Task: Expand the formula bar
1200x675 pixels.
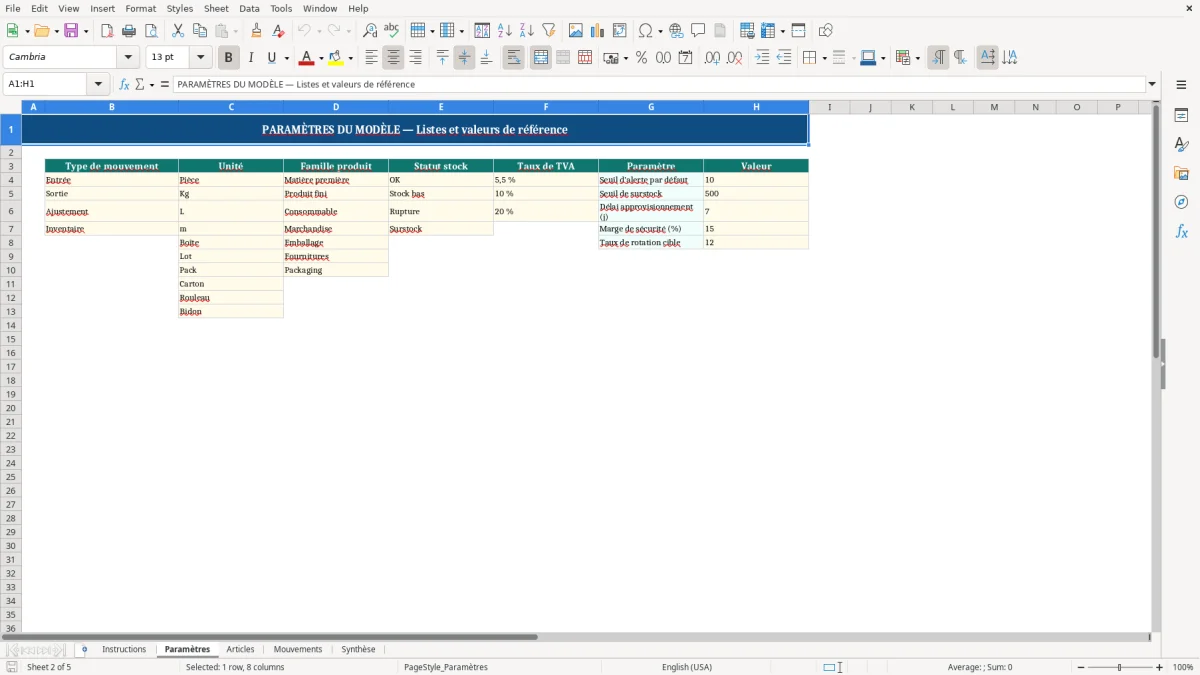Action: point(1152,85)
